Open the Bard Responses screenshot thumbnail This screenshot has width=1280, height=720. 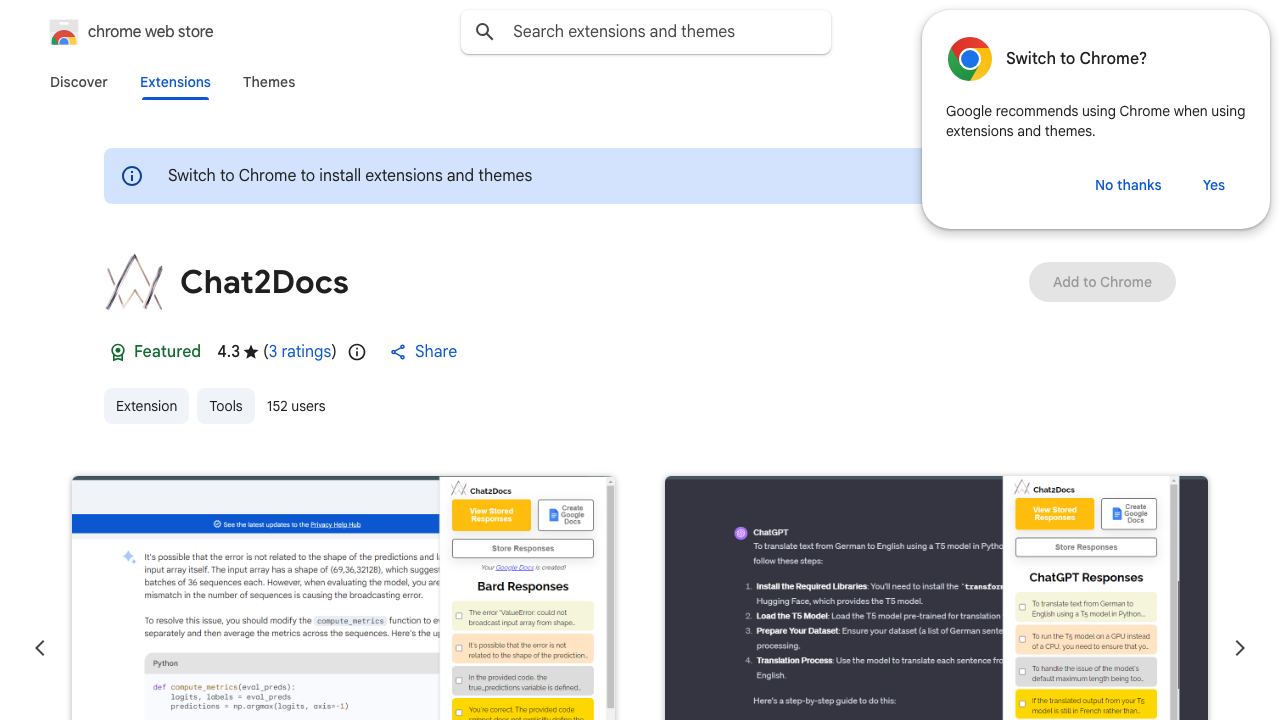coord(343,598)
